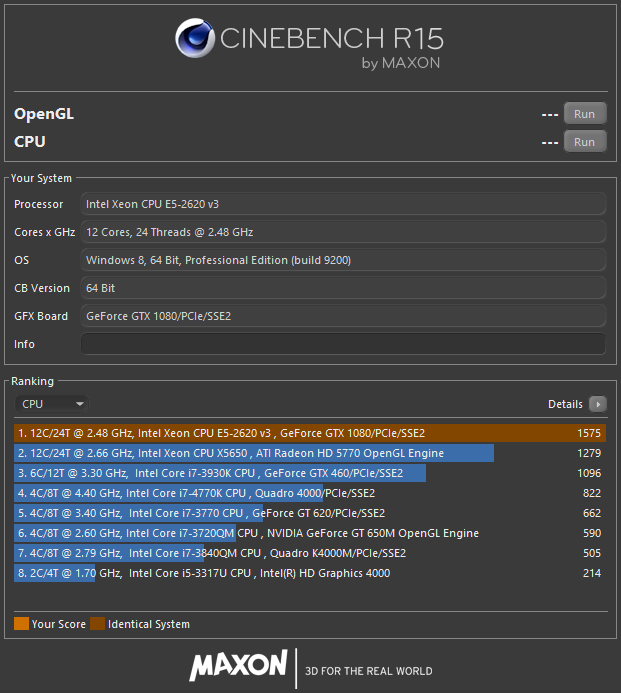Open the CPU ranking dropdown
Image resolution: width=621 pixels, height=693 pixels.
click(52, 404)
